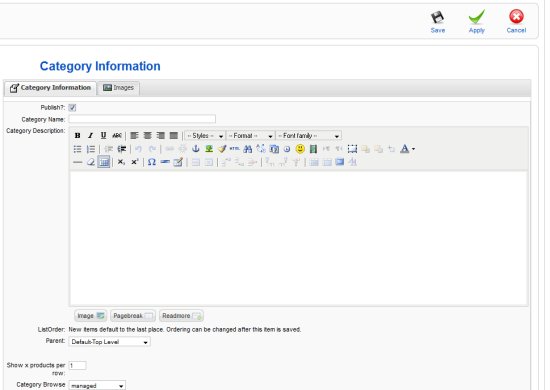Toggle underline formatting
550x390 pixels.
(103, 135)
